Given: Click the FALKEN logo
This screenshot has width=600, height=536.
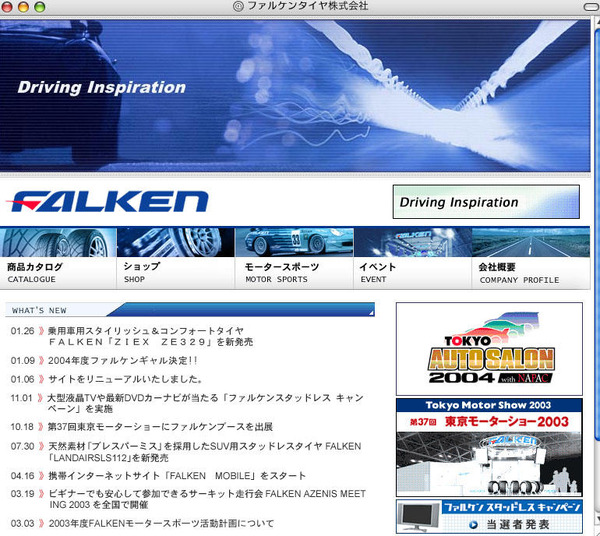Looking at the screenshot, I should 107,201.
